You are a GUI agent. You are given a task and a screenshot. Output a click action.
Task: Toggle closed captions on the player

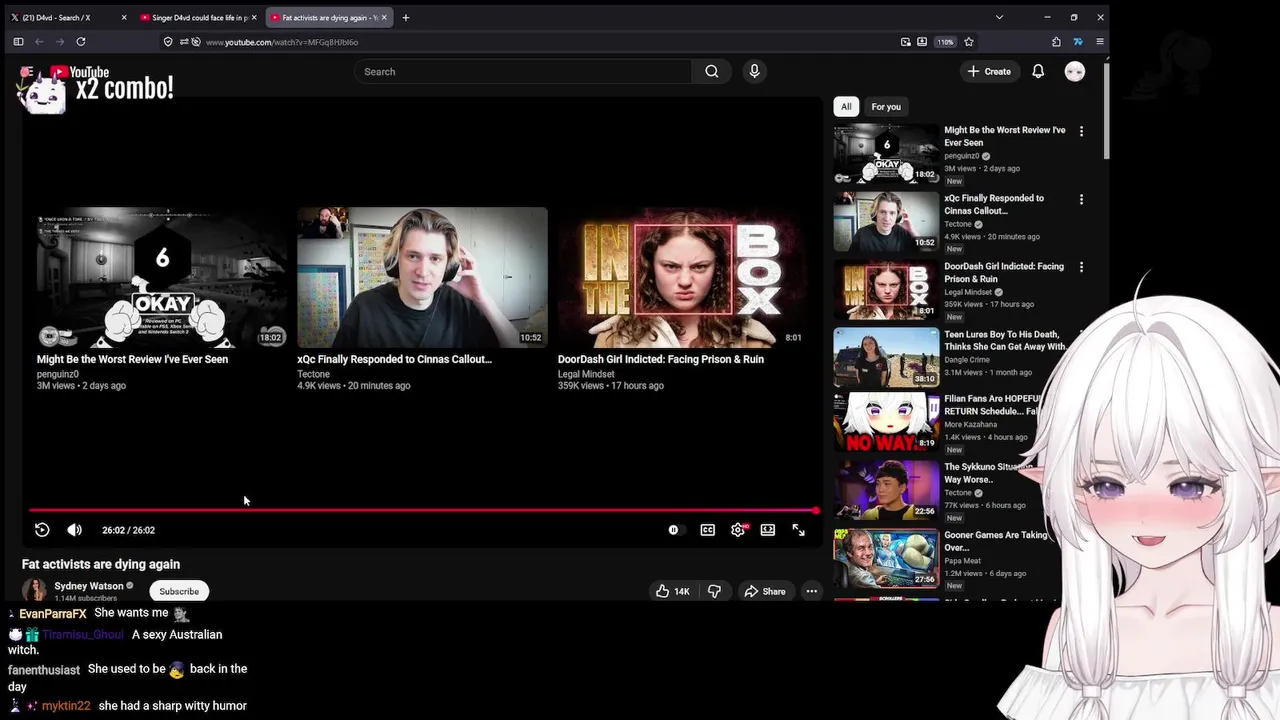tap(708, 530)
